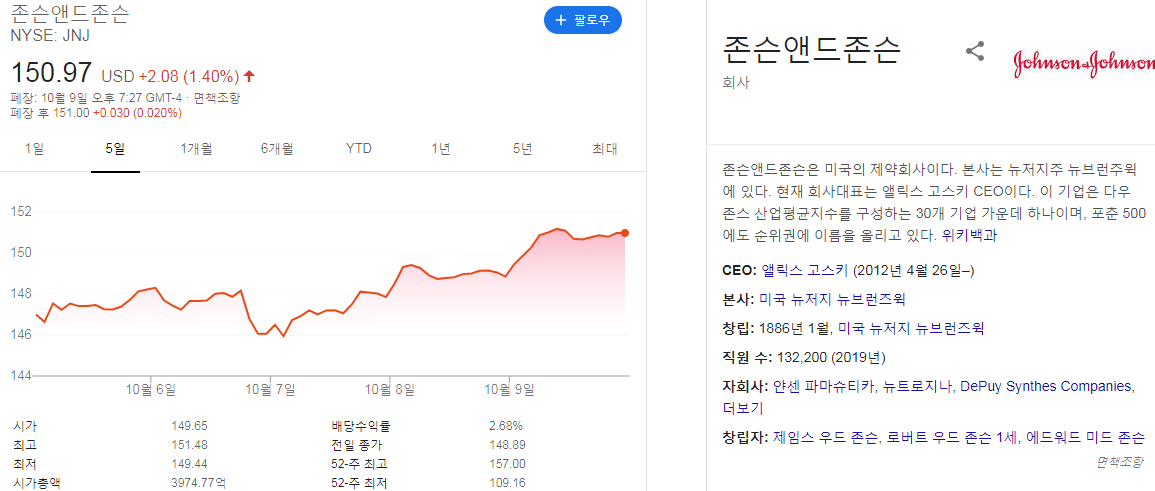This screenshot has height=491, width=1155.
Task: Show the YTD chart range
Action: [x=359, y=149]
